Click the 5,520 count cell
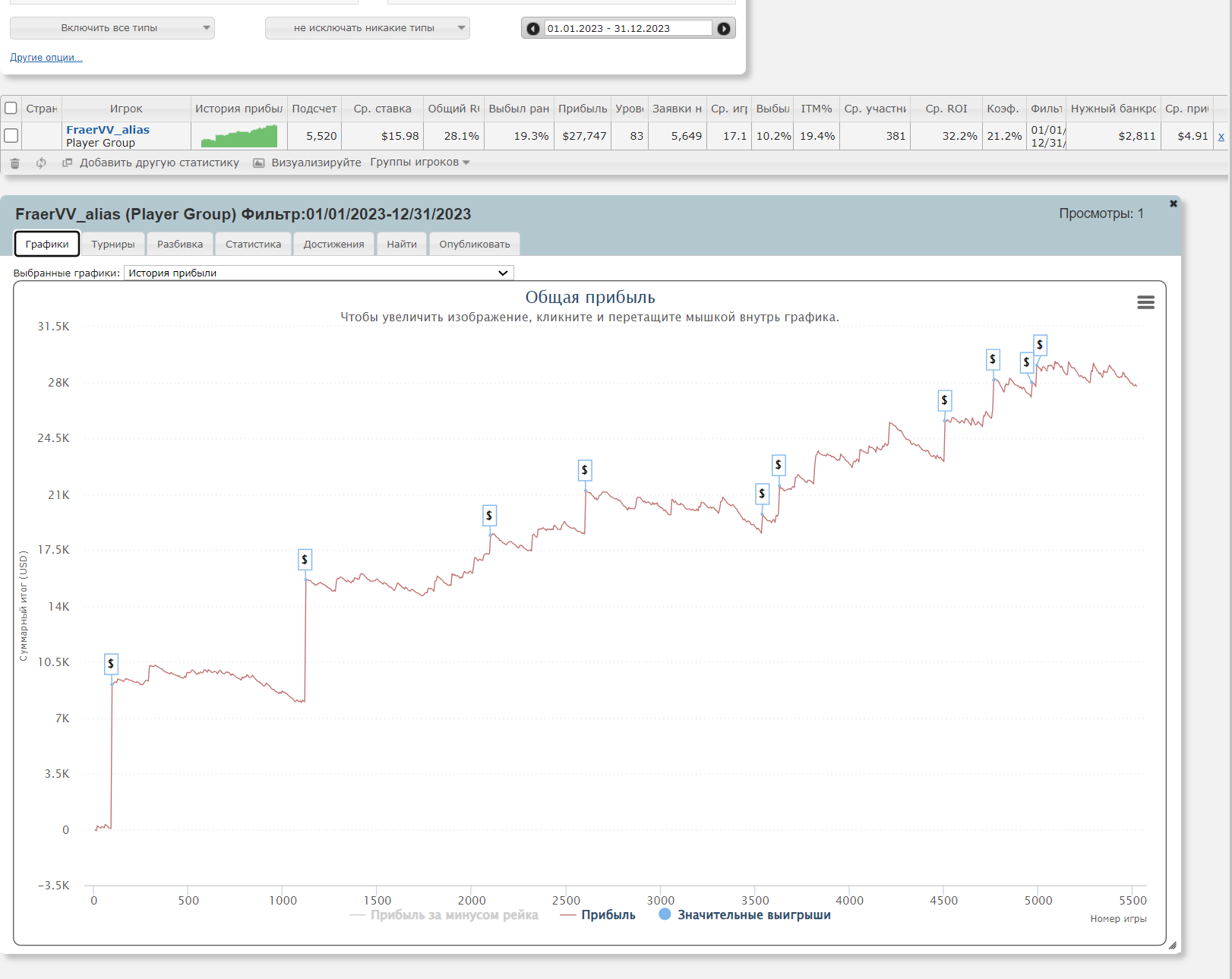The width and height of the screenshot is (1232, 979). [x=314, y=136]
